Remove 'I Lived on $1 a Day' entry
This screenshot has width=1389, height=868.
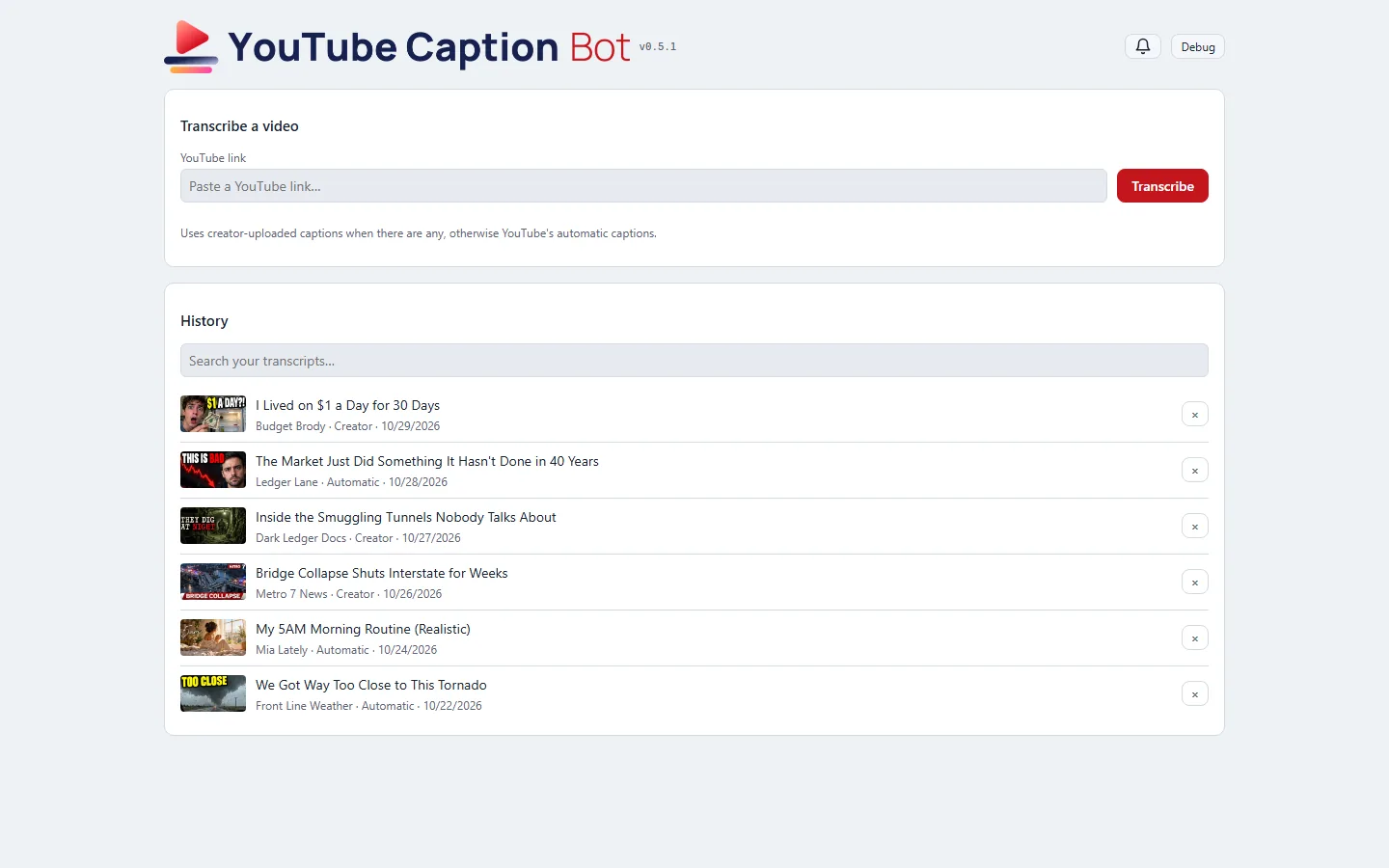click(x=1194, y=415)
